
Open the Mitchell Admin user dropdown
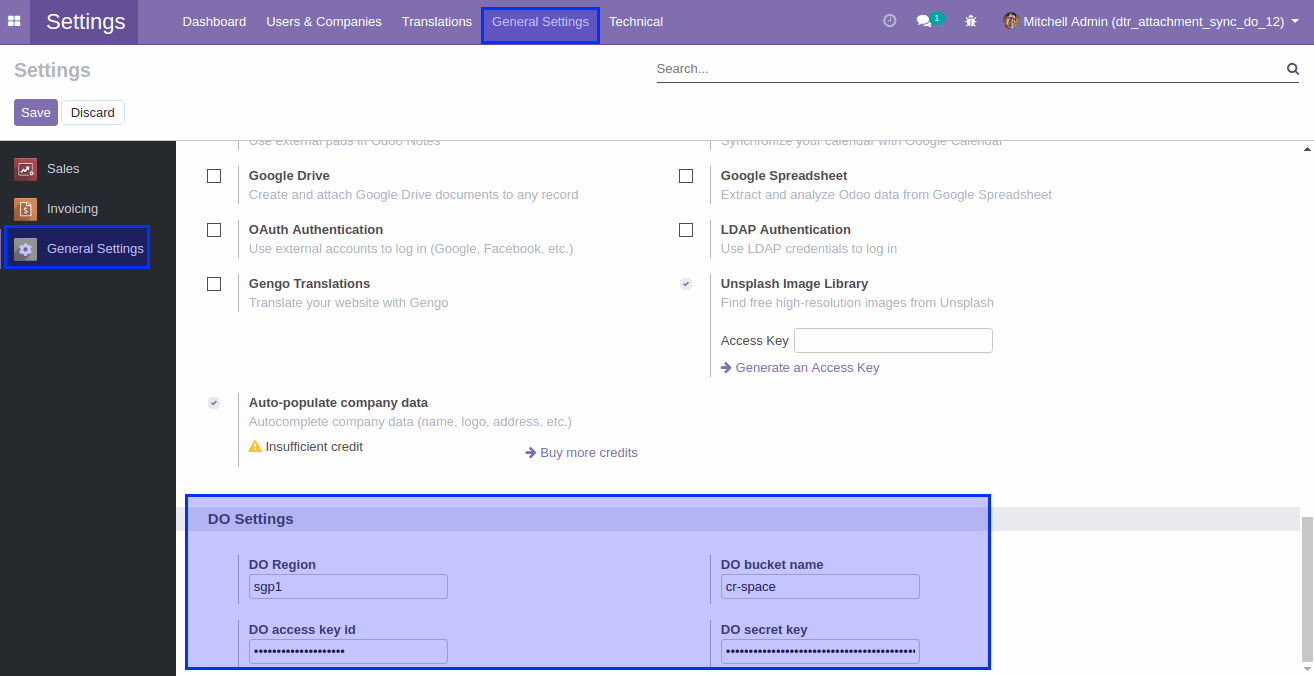[1151, 21]
